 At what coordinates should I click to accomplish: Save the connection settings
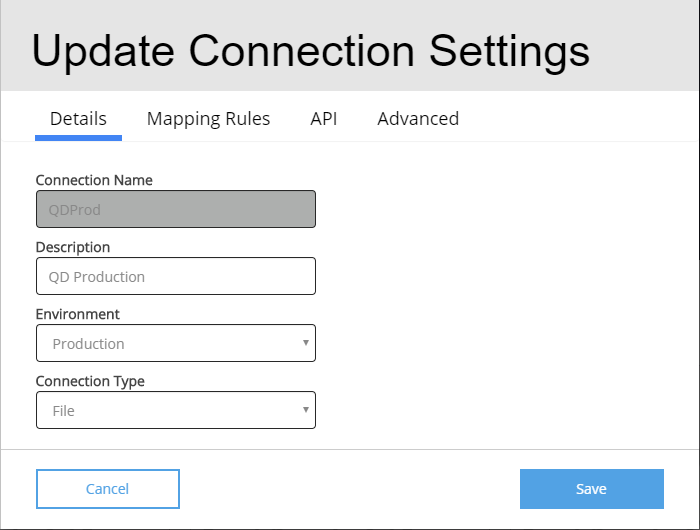click(592, 489)
